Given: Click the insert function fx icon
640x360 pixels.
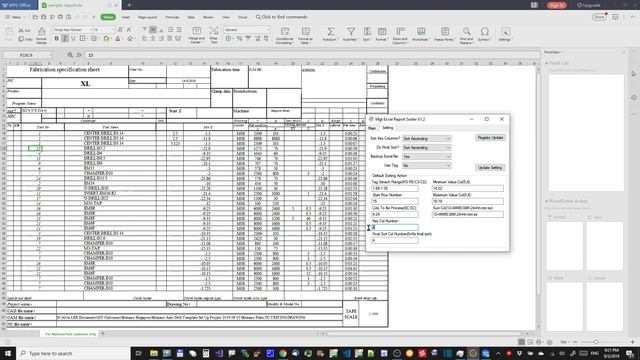Looking at the screenshot, I should pos(79,55).
